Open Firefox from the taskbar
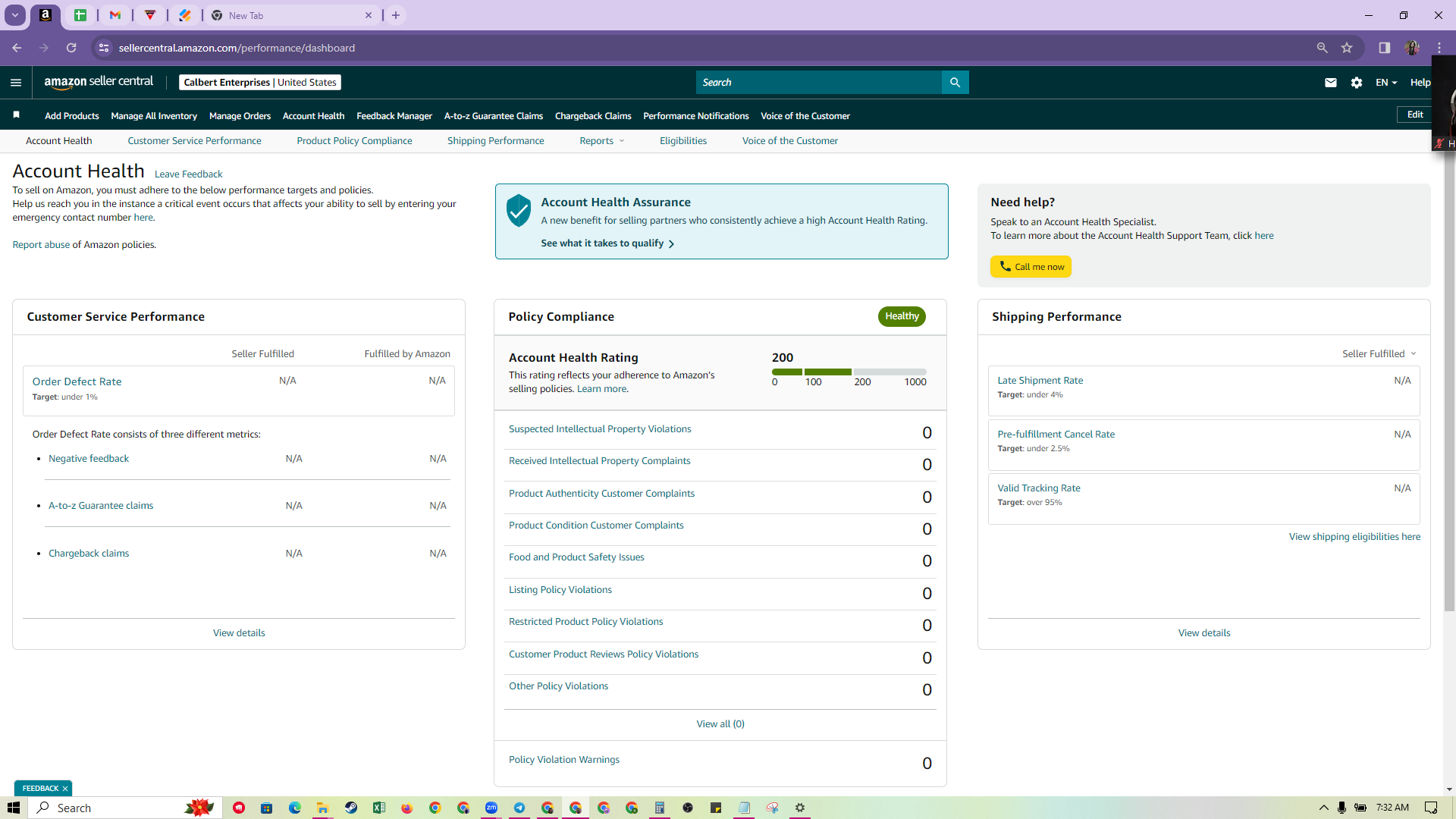Image resolution: width=1456 pixels, height=819 pixels. (407, 808)
